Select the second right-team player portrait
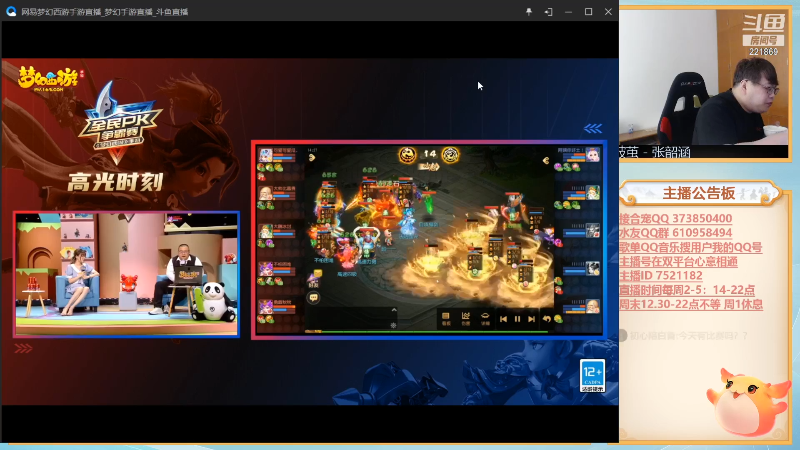Screen dimensions: 800x450 click(x=592, y=192)
